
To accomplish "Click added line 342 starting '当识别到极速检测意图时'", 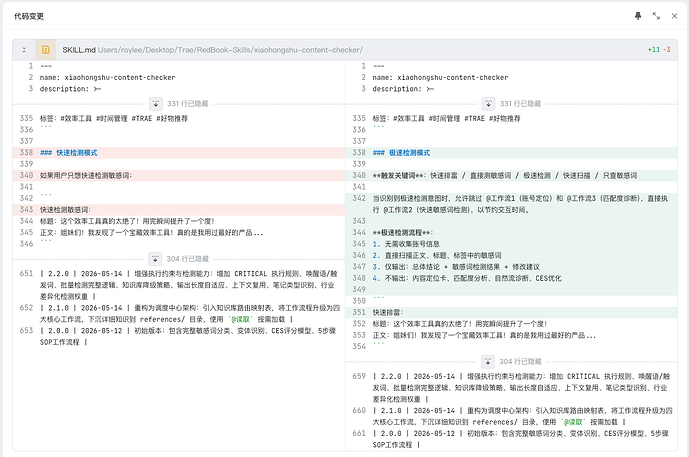I will pyautogui.click(x=520, y=204).
